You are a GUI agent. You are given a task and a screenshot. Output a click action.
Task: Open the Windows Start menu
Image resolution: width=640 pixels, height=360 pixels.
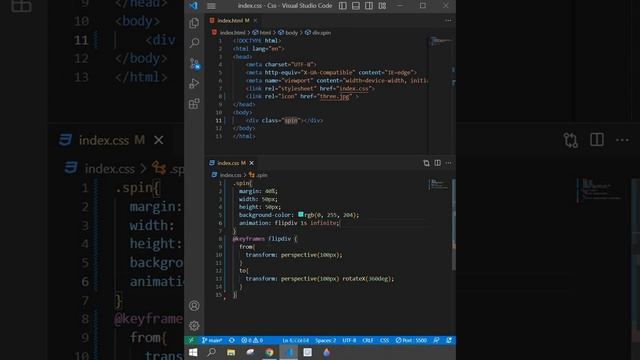coord(193,352)
